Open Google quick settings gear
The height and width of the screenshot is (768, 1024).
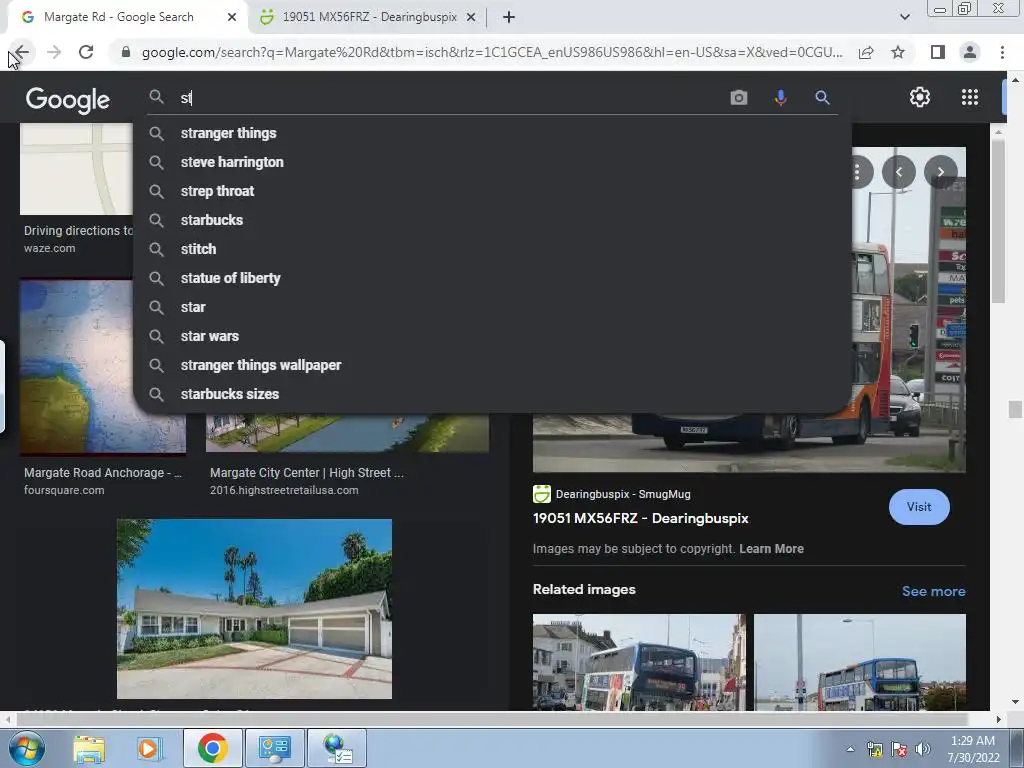point(920,97)
